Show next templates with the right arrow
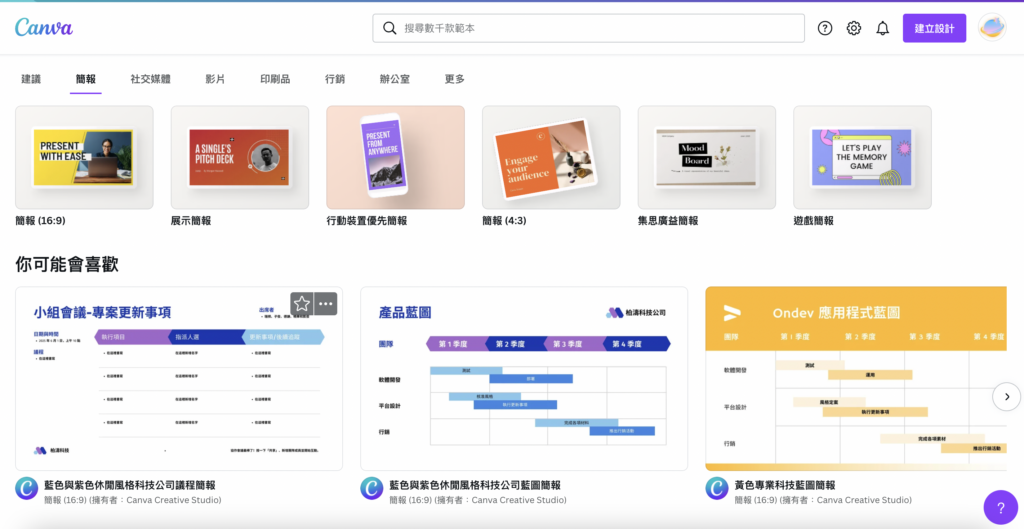1024x529 pixels. pos(1006,396)
